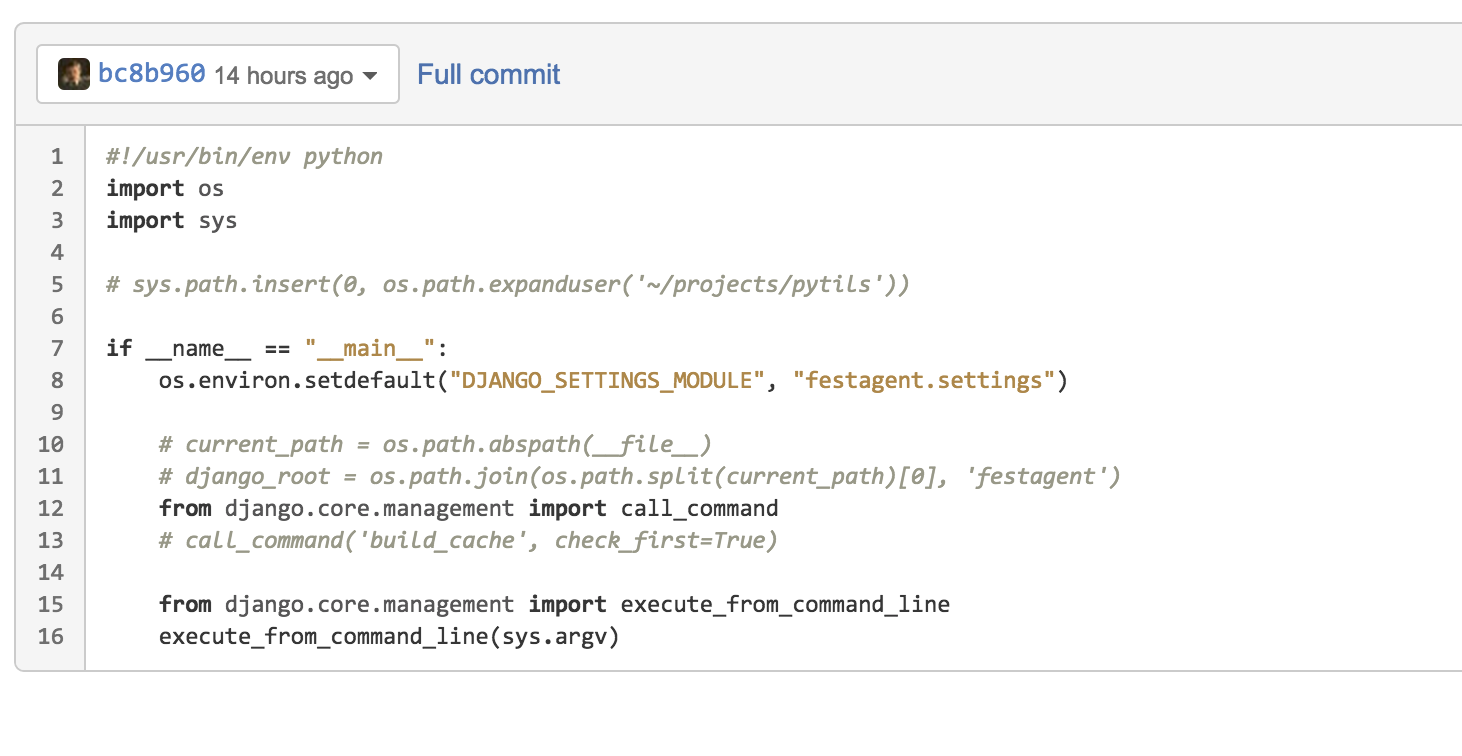The width and height of the screenshot is (1462, 756).
Task: Click execute_from_command_line(sys.argv) on the last line
Action: click(389, 636)
